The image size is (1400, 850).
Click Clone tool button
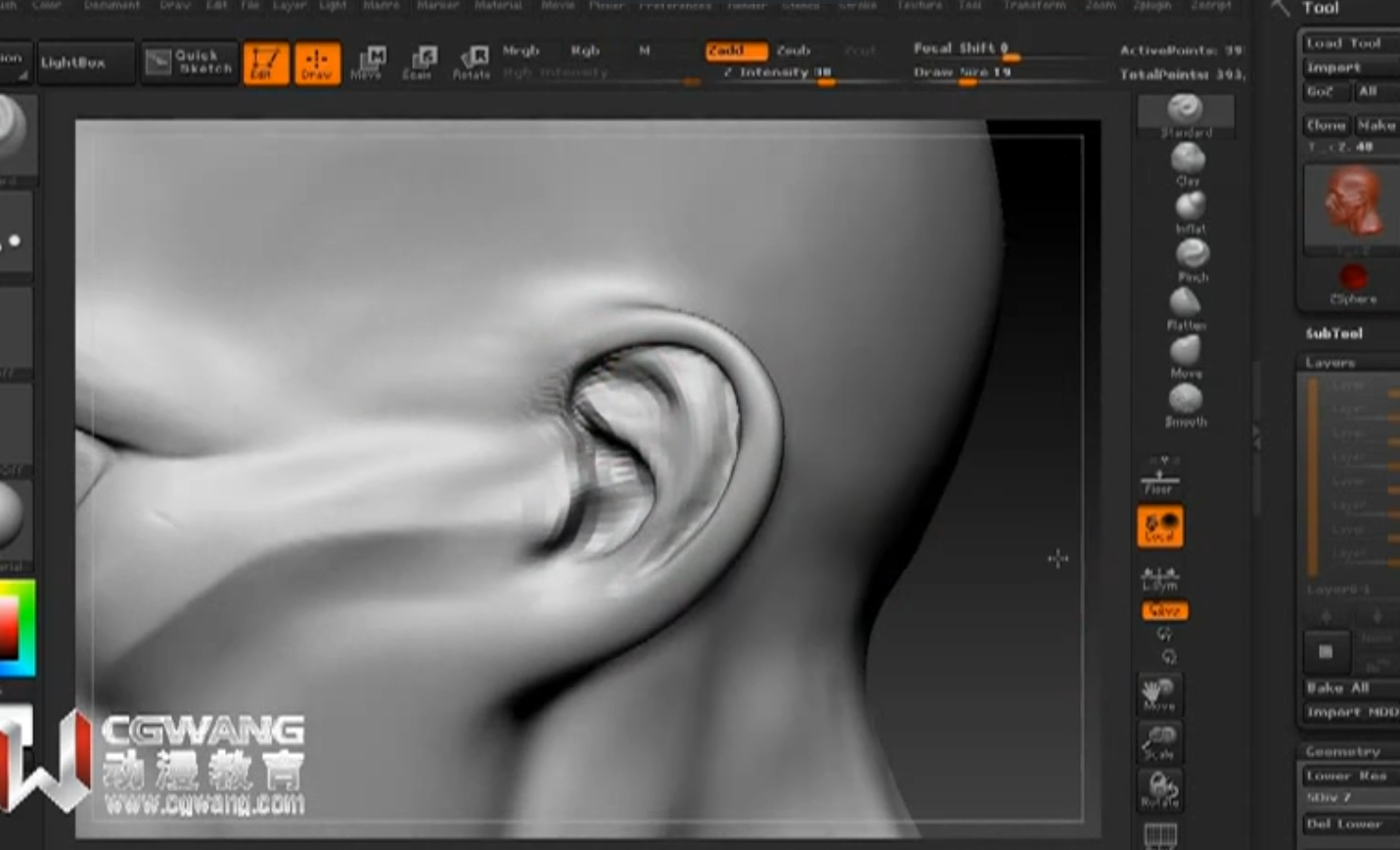pyautogui.click(x=1326, y=126)
